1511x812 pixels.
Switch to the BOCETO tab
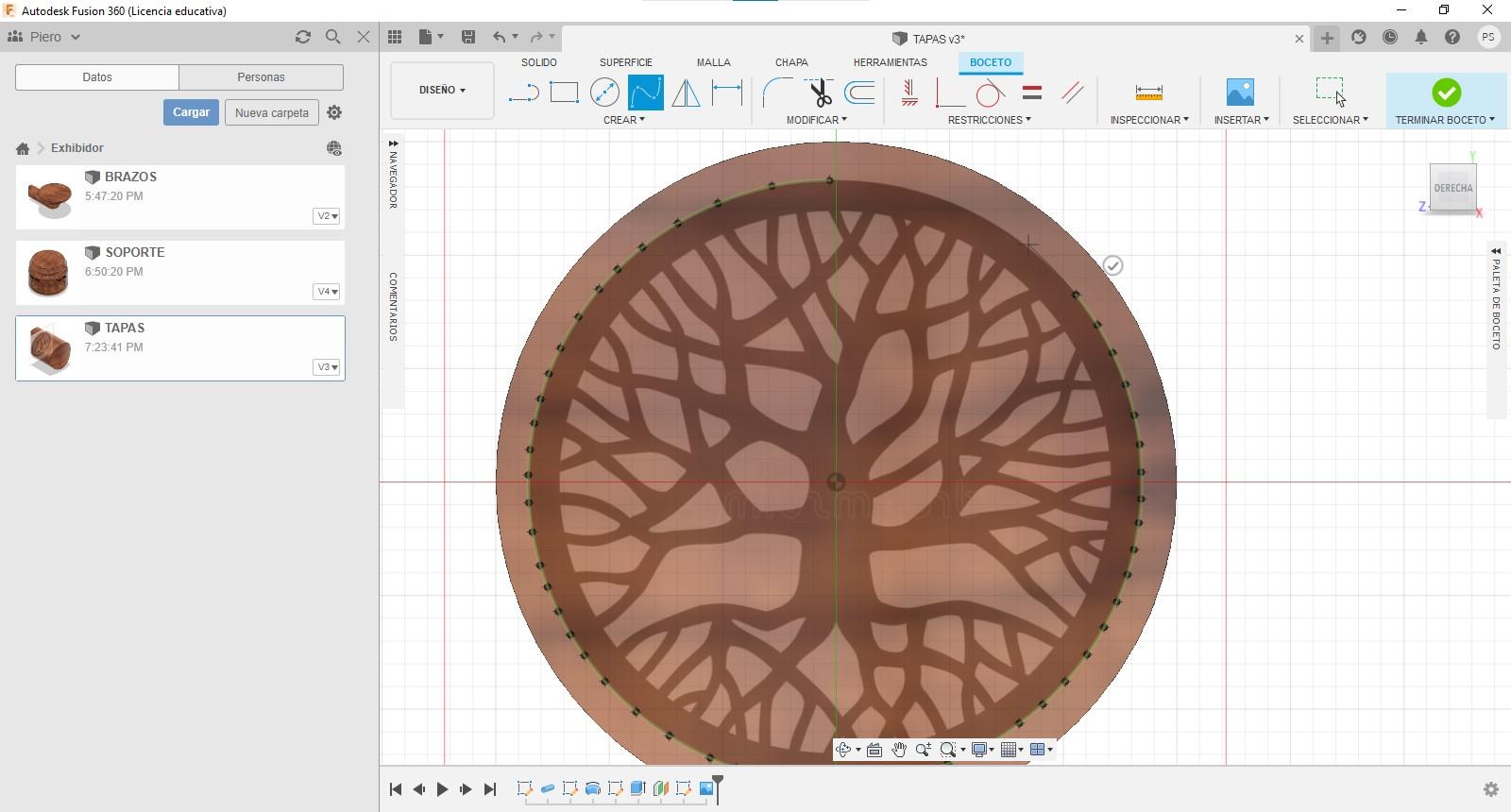point(991,62)
